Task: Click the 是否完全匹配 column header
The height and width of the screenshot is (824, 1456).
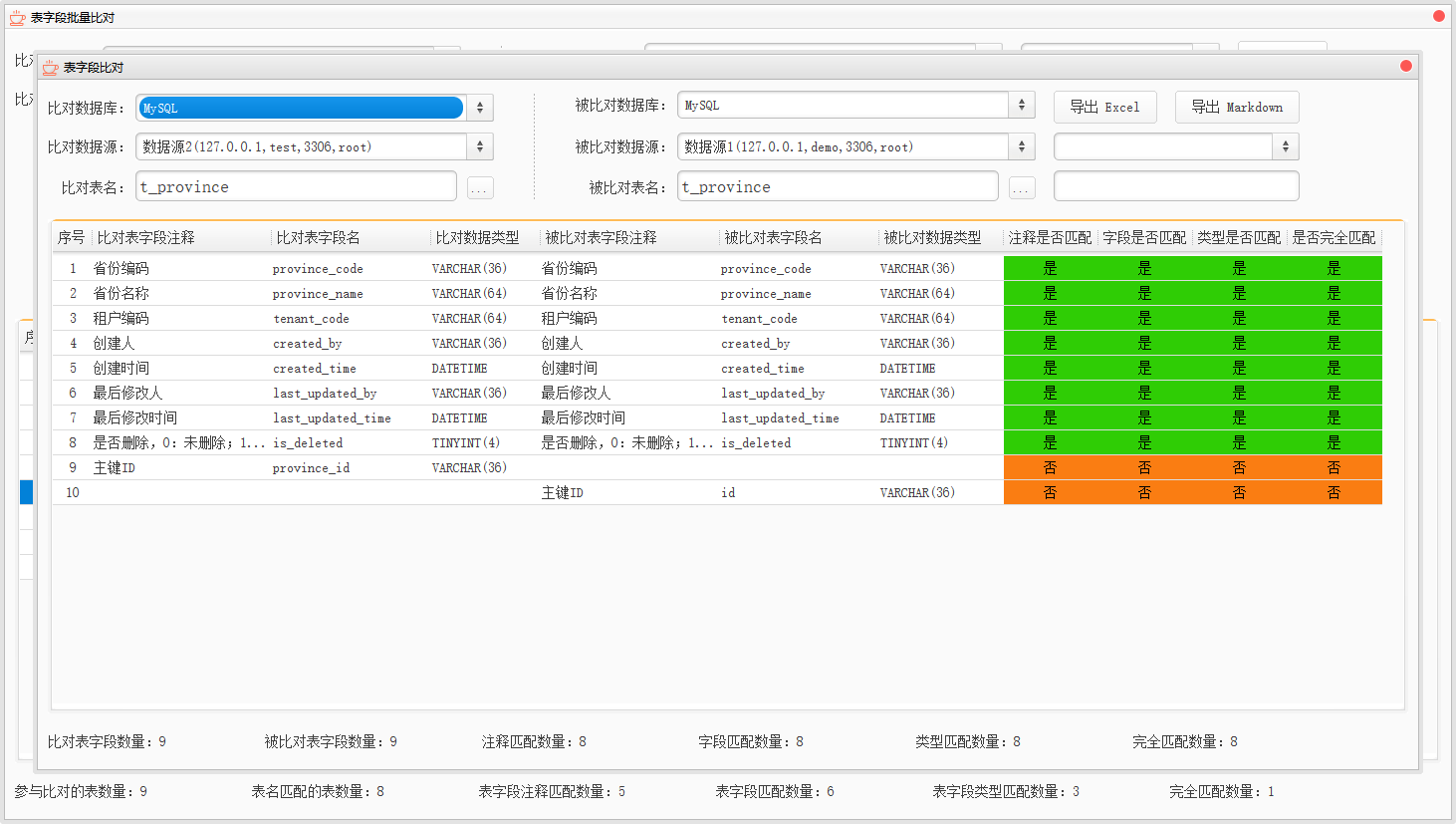Action: tap(1333, 238)
